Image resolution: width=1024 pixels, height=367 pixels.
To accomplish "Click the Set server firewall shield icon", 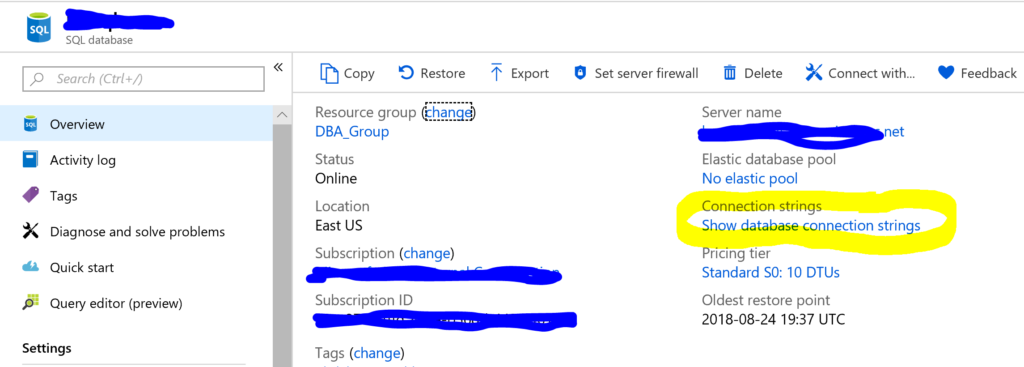I will point(580,73).
